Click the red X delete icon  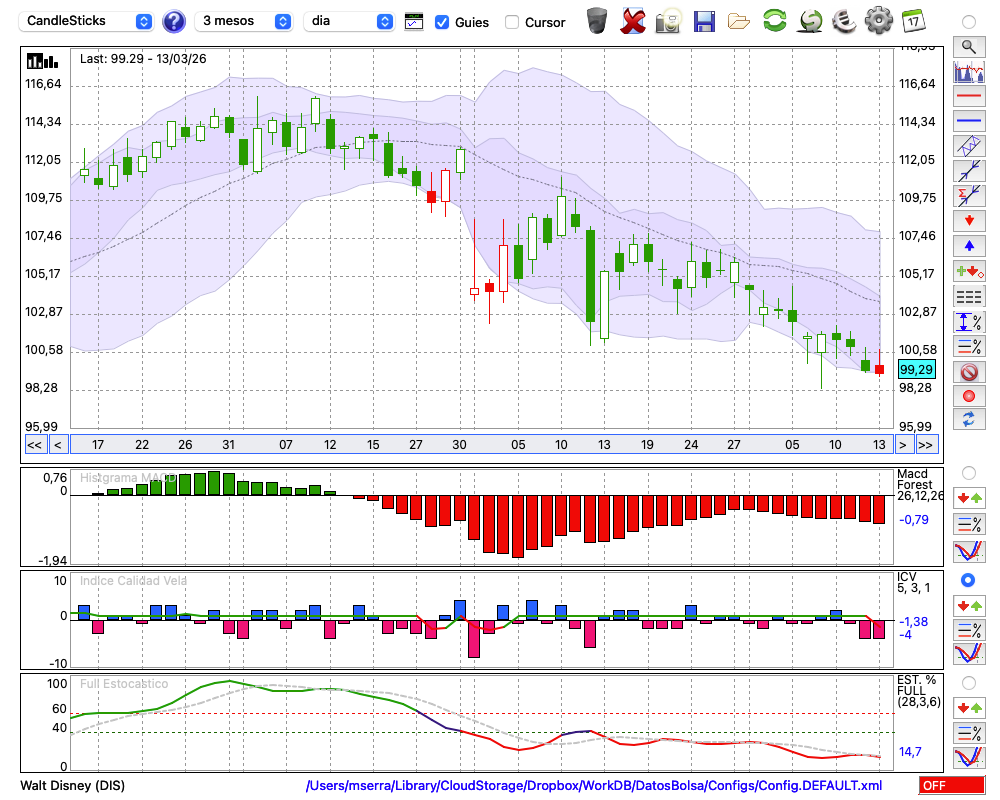tap(633, 21)
